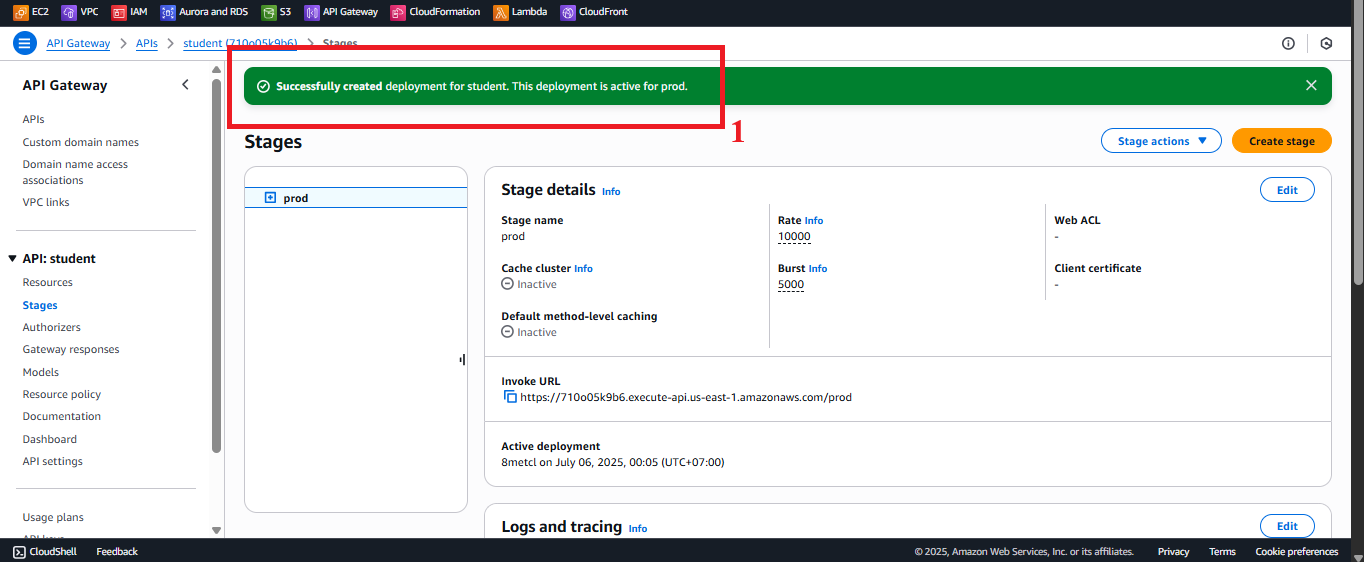Open the Lambda service shortcut icon

click(x=501, y=12)
